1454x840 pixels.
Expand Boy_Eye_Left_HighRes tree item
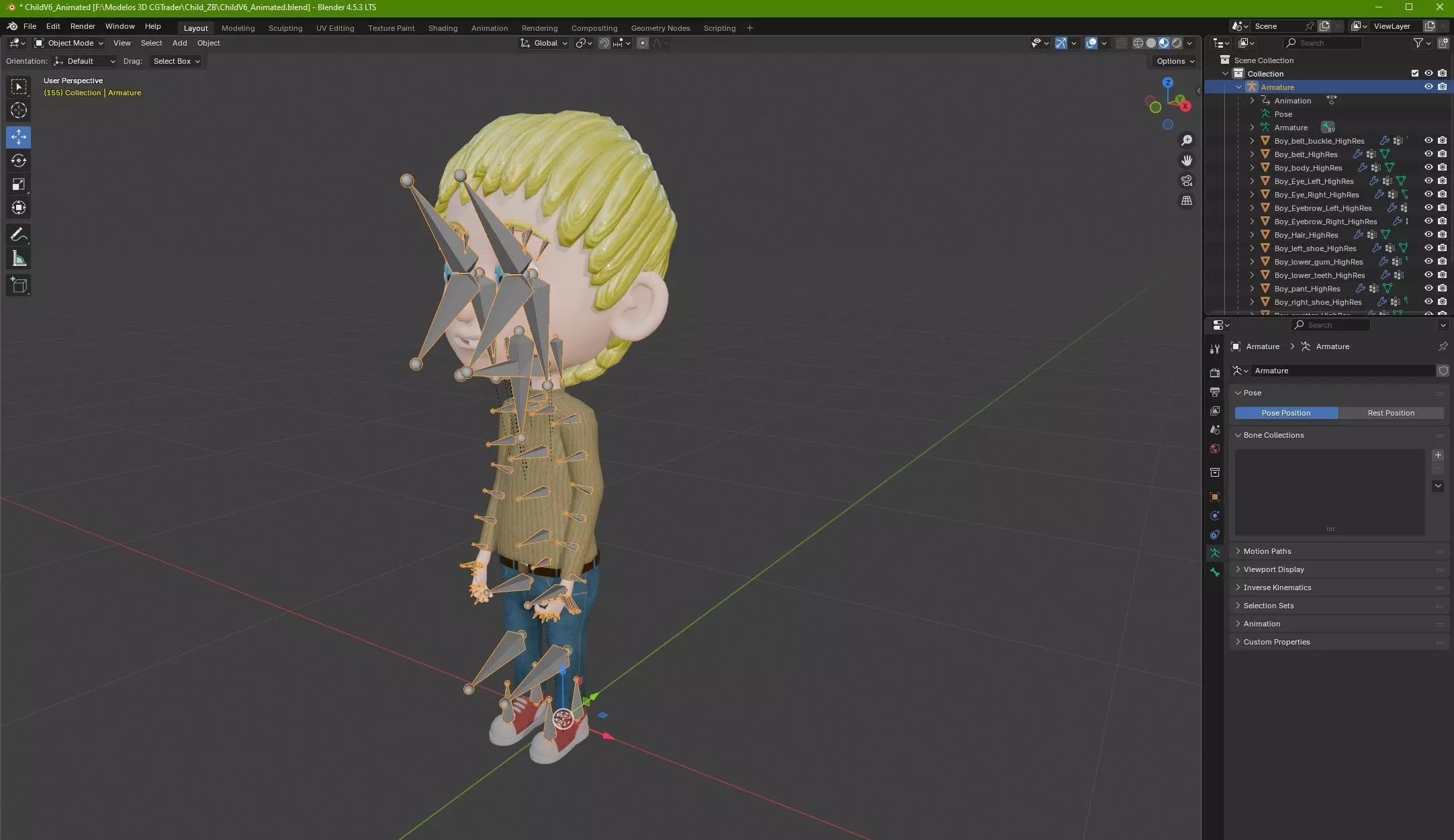click(1252, 181)
